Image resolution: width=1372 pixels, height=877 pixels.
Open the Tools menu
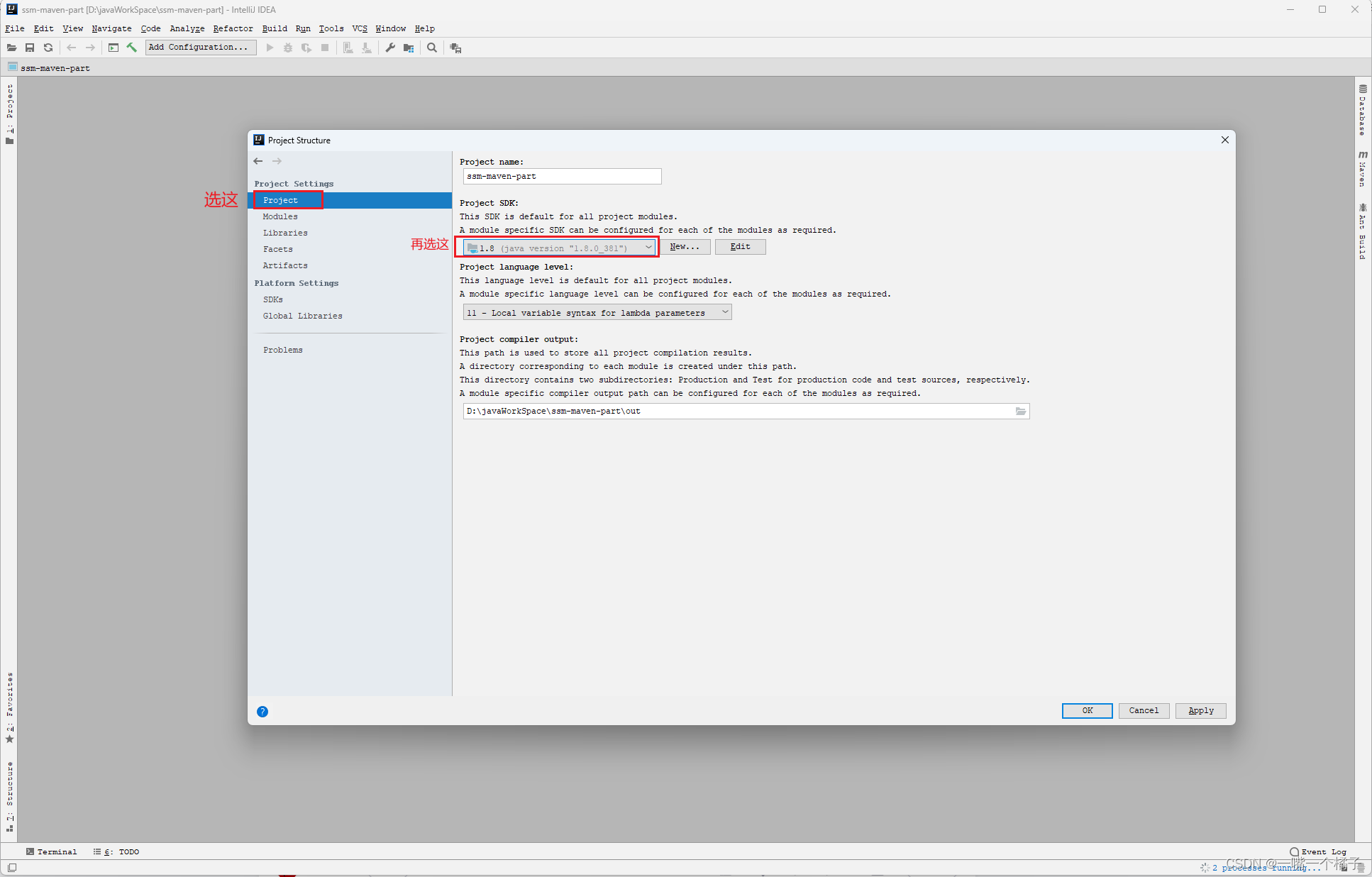(x=331, y=28)
